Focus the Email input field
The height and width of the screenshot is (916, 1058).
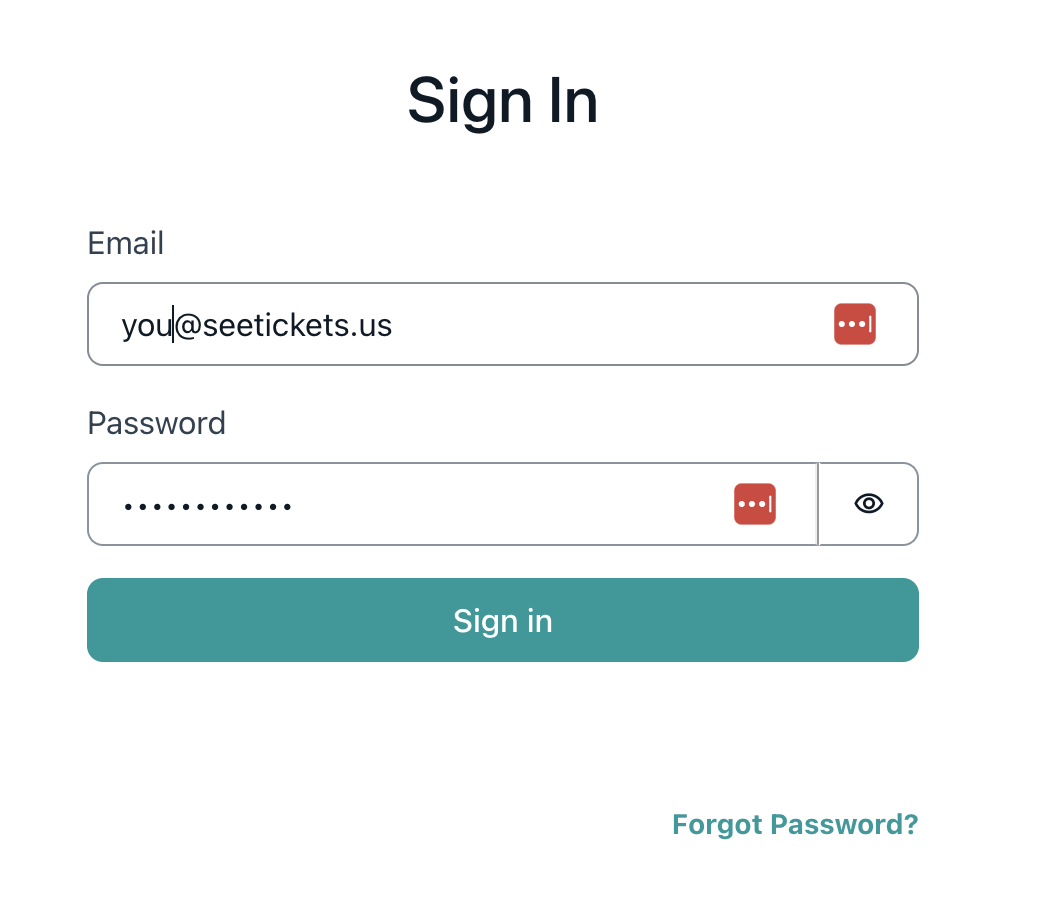click(503, 324)
